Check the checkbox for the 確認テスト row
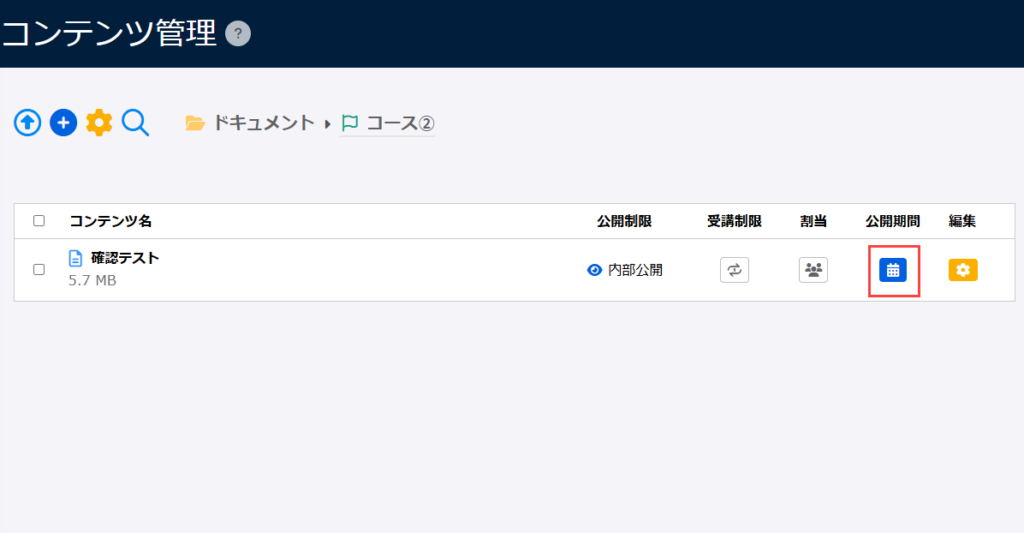Screen dimensions: 1024x533 coord(39,269)
